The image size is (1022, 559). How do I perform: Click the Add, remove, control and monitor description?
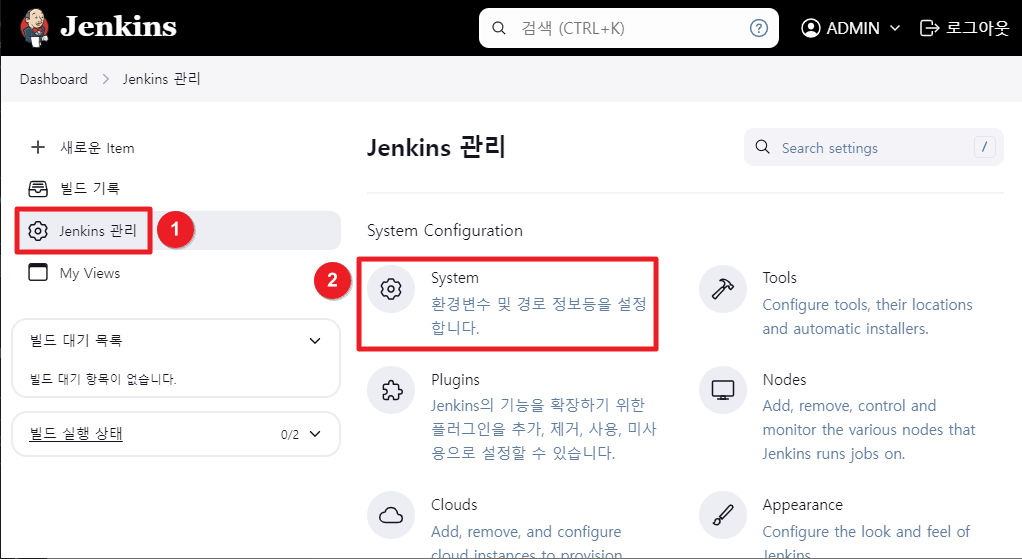(869, 429)
